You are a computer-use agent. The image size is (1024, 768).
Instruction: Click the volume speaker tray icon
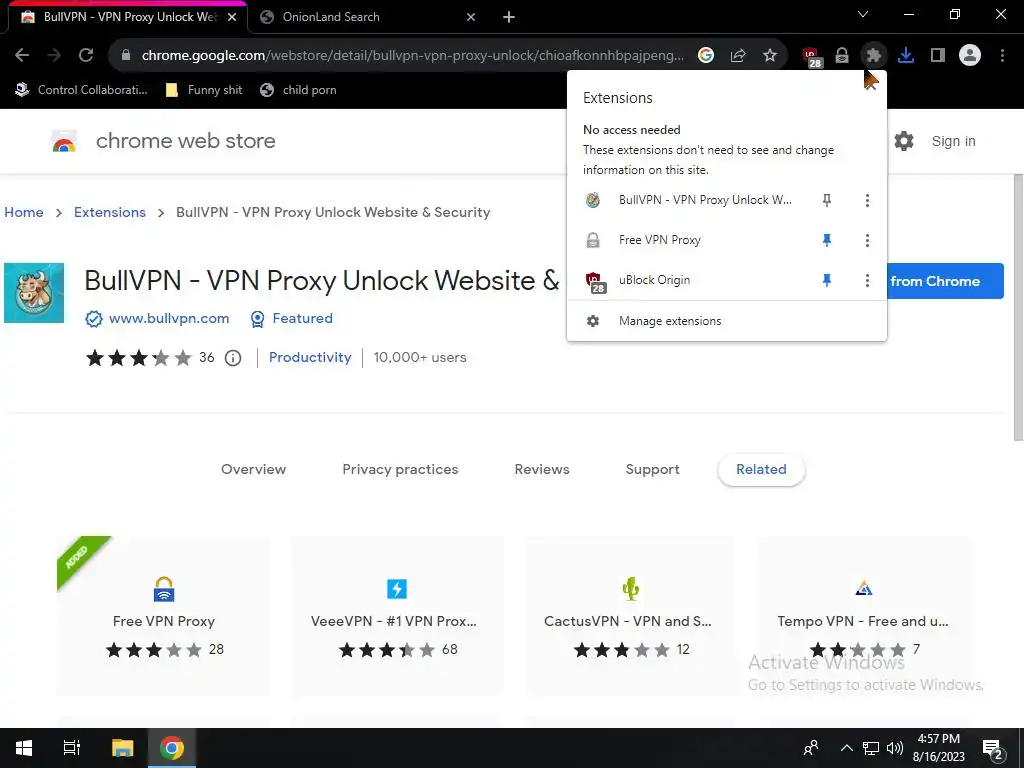895,748
